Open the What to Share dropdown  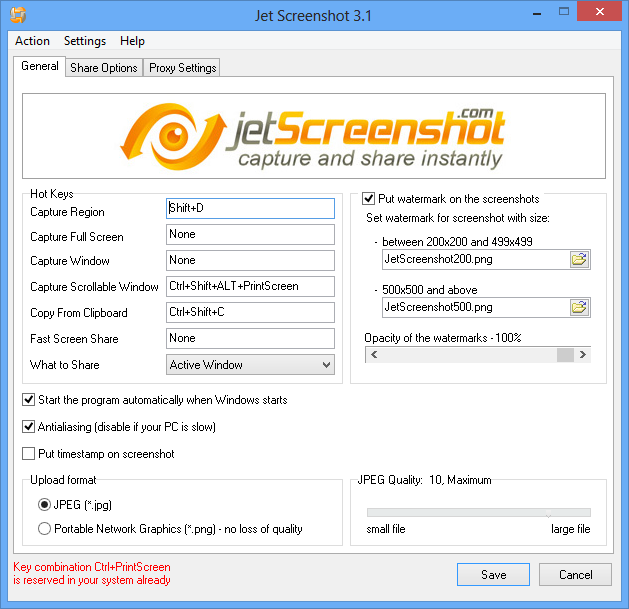point(250,365)
